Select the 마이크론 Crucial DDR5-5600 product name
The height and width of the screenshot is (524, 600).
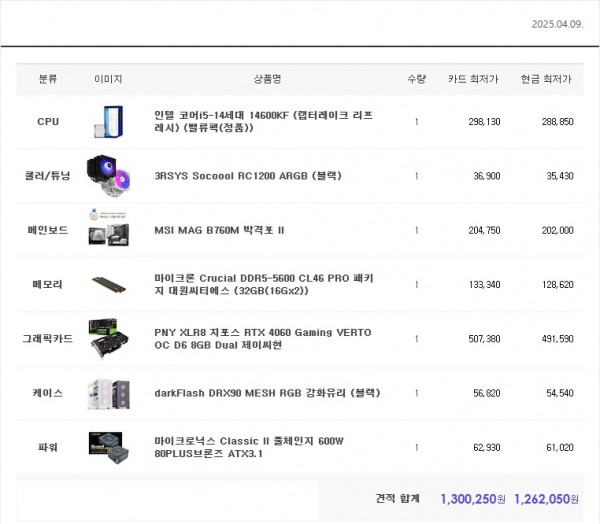coord(265,284)
